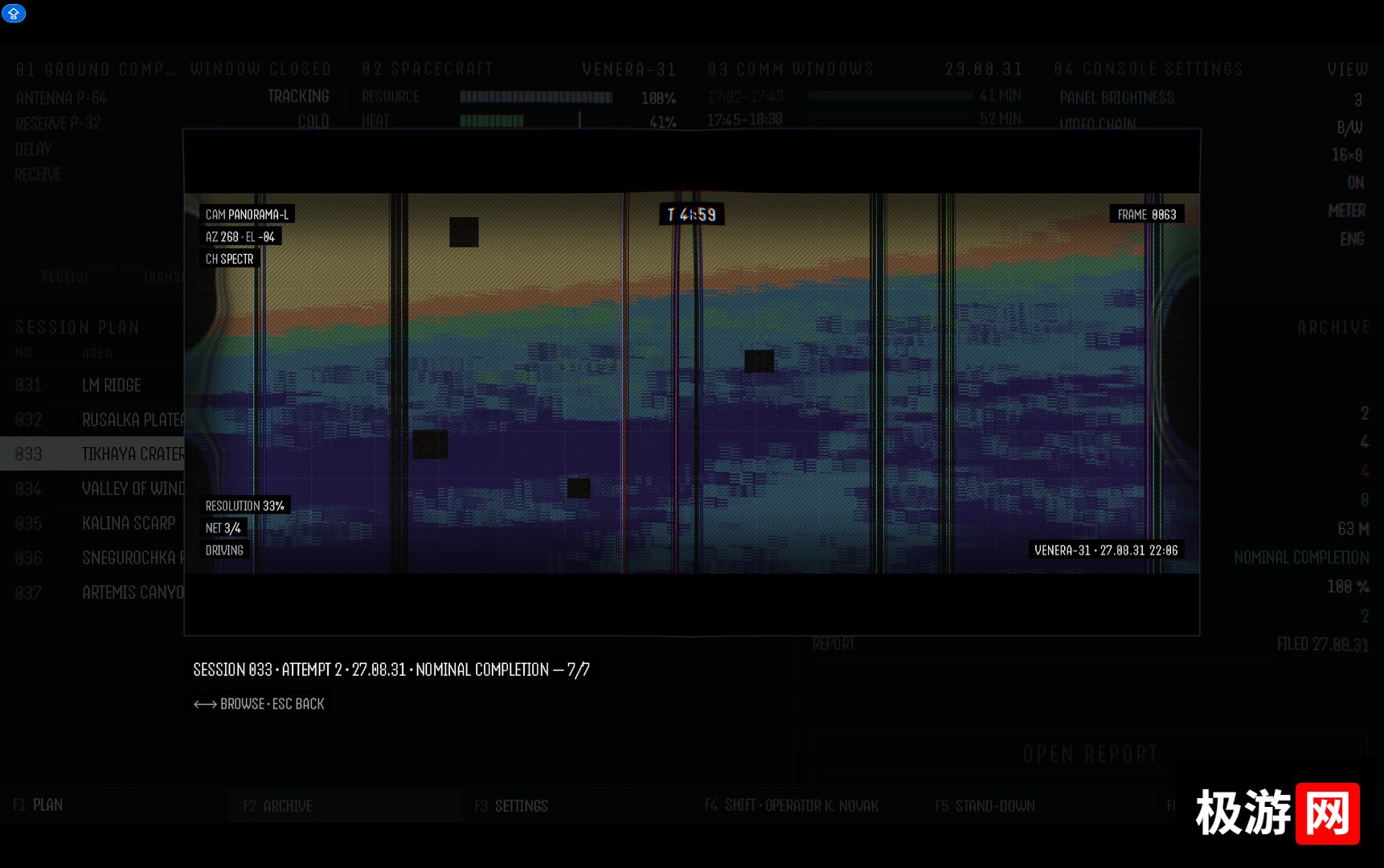
Task: Click the SESSION 033 · ATTEMPT 2 caption
Action: (x=391, y=669)
